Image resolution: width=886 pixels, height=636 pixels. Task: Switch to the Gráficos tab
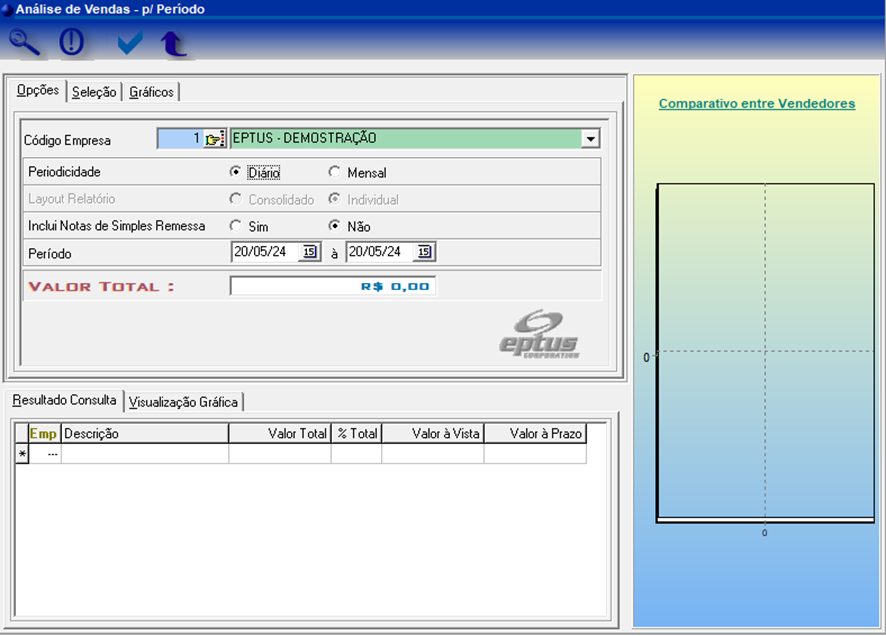tap(151, 92)
